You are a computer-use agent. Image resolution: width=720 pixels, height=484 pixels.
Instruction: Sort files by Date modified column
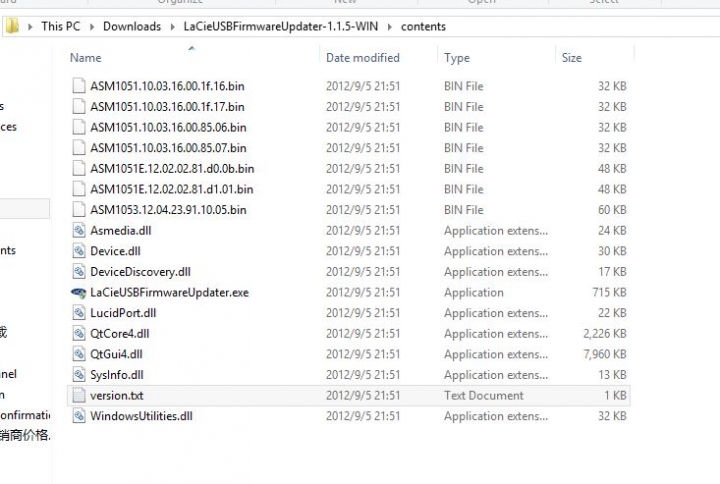click(363, 58)
